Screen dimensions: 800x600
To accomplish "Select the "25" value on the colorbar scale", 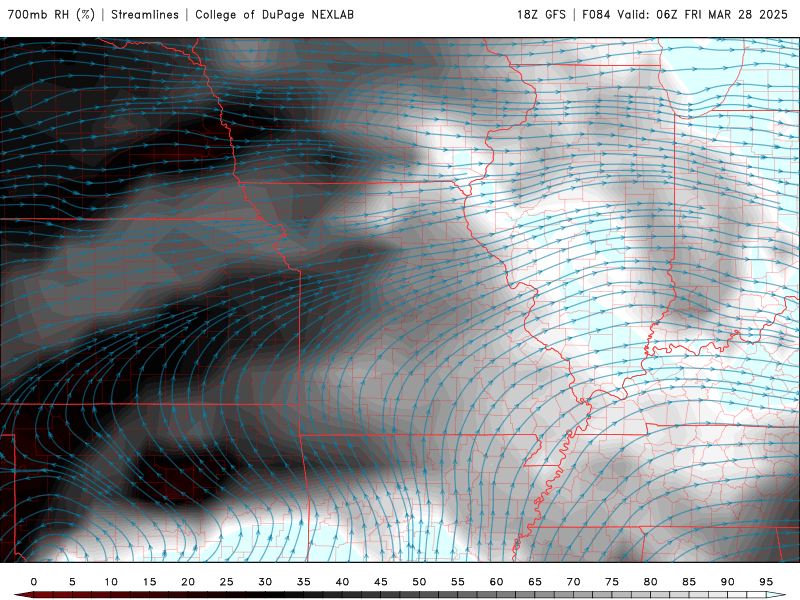I will (x=227, y=582).
